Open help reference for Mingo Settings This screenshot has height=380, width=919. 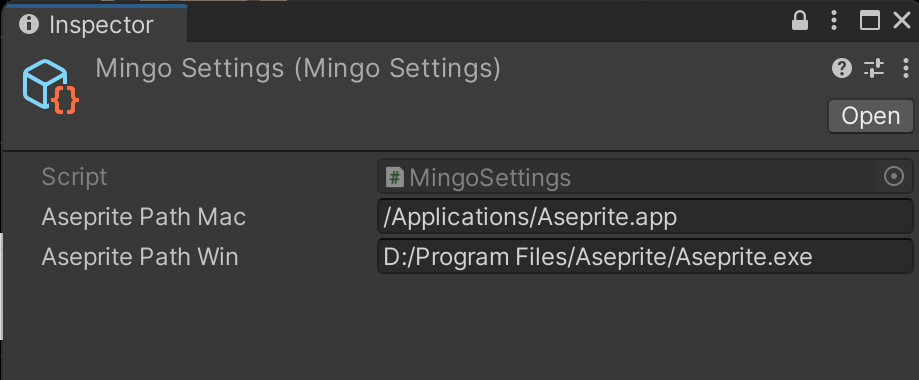(x=842, y=69)
